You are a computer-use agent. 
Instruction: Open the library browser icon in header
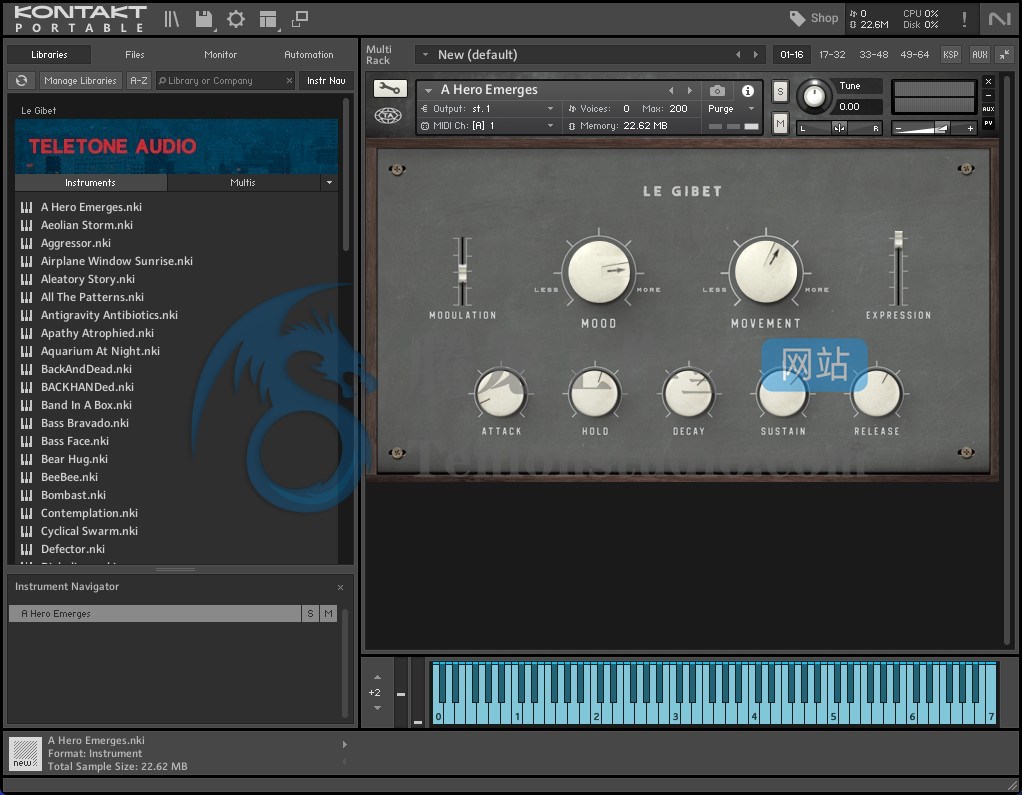(x=171, y=19)
